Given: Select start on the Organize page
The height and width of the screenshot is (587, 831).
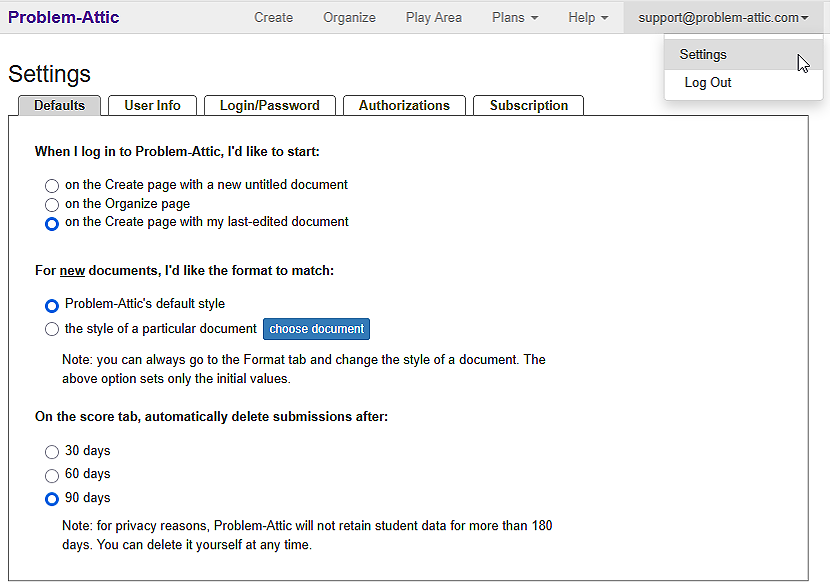Looking at the screenshot, I should [52, 204].
